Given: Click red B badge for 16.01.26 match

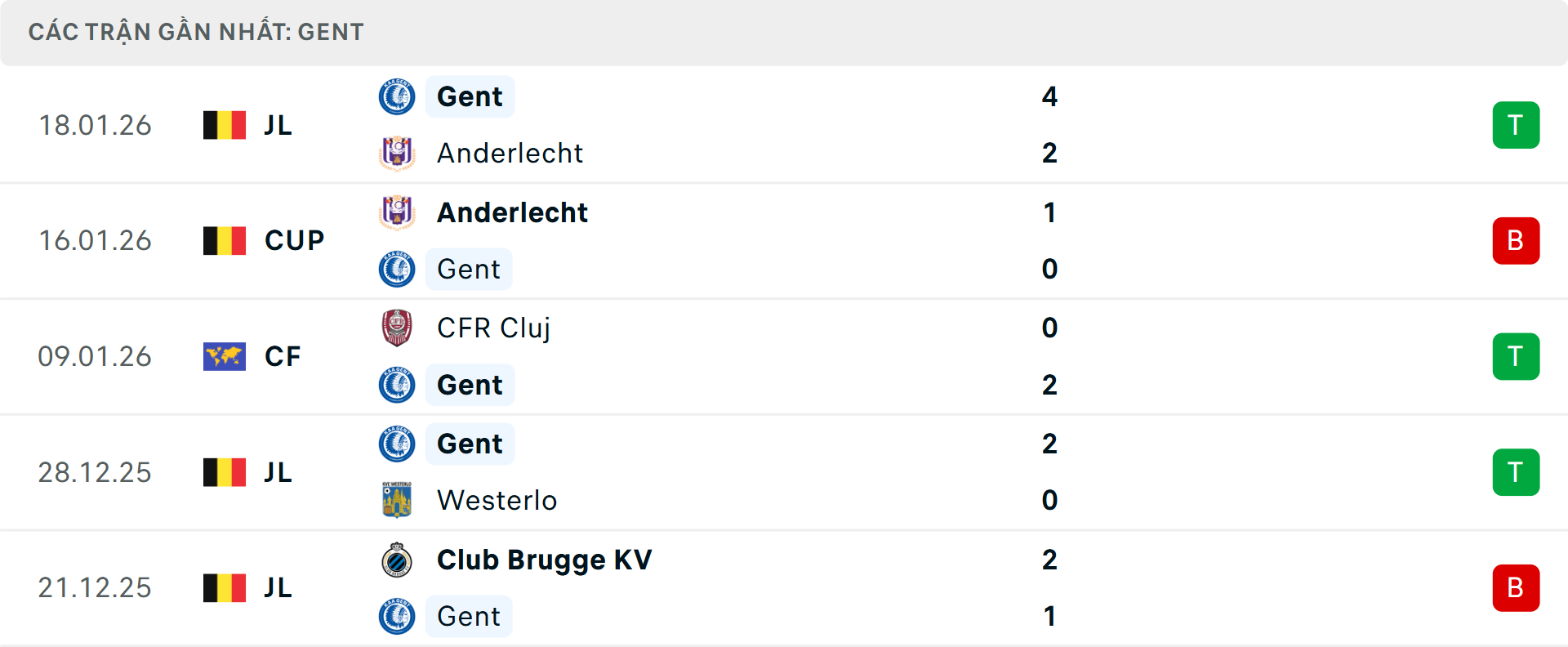Looking at the screenshot, I should (x=1516, y=241).
